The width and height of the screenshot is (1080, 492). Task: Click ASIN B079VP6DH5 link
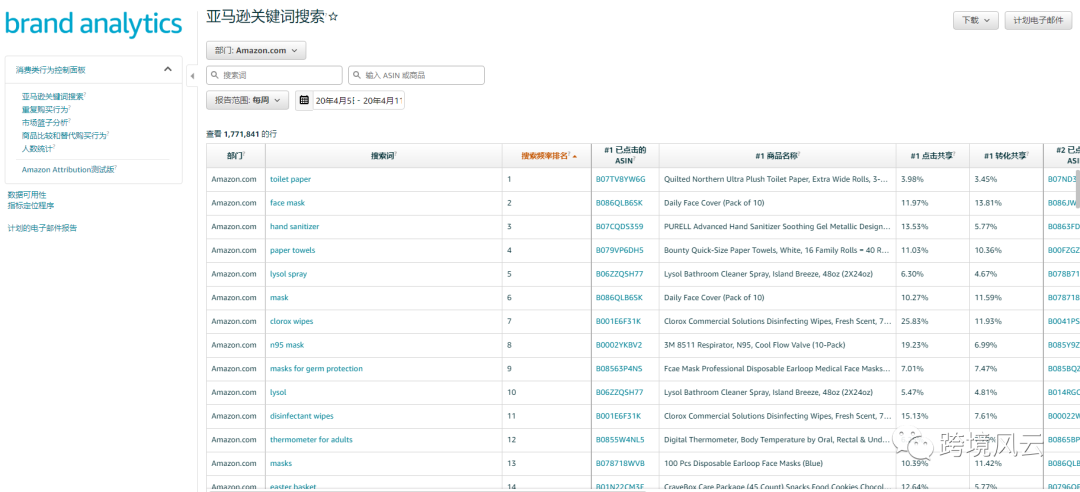click(x=619, y=250)
